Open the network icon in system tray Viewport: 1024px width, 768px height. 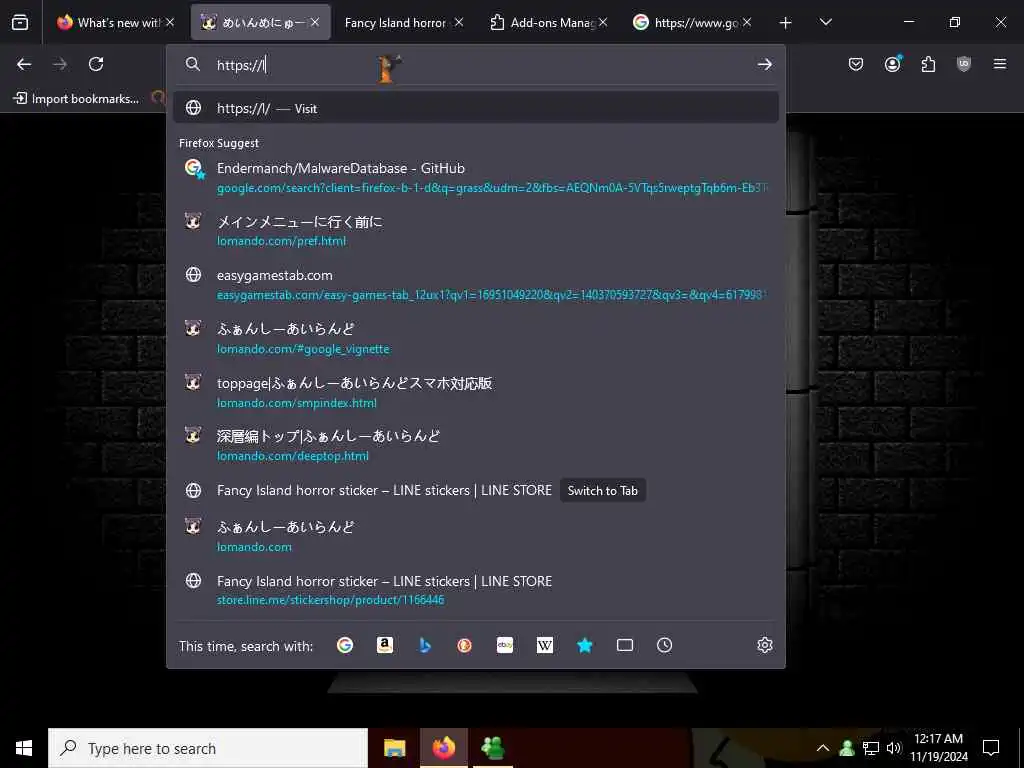pos(871,748)
